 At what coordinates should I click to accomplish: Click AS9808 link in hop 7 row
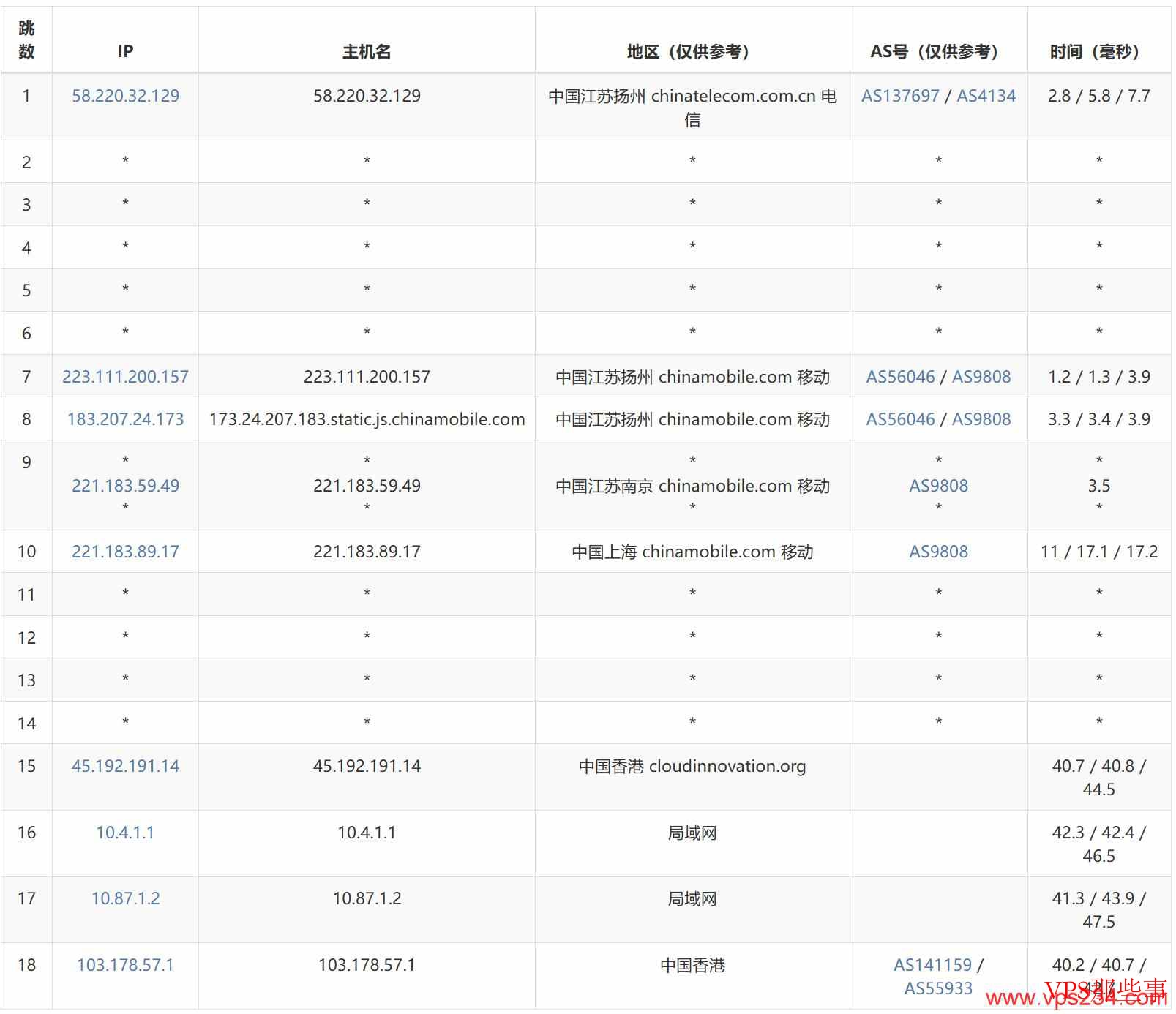981,377
